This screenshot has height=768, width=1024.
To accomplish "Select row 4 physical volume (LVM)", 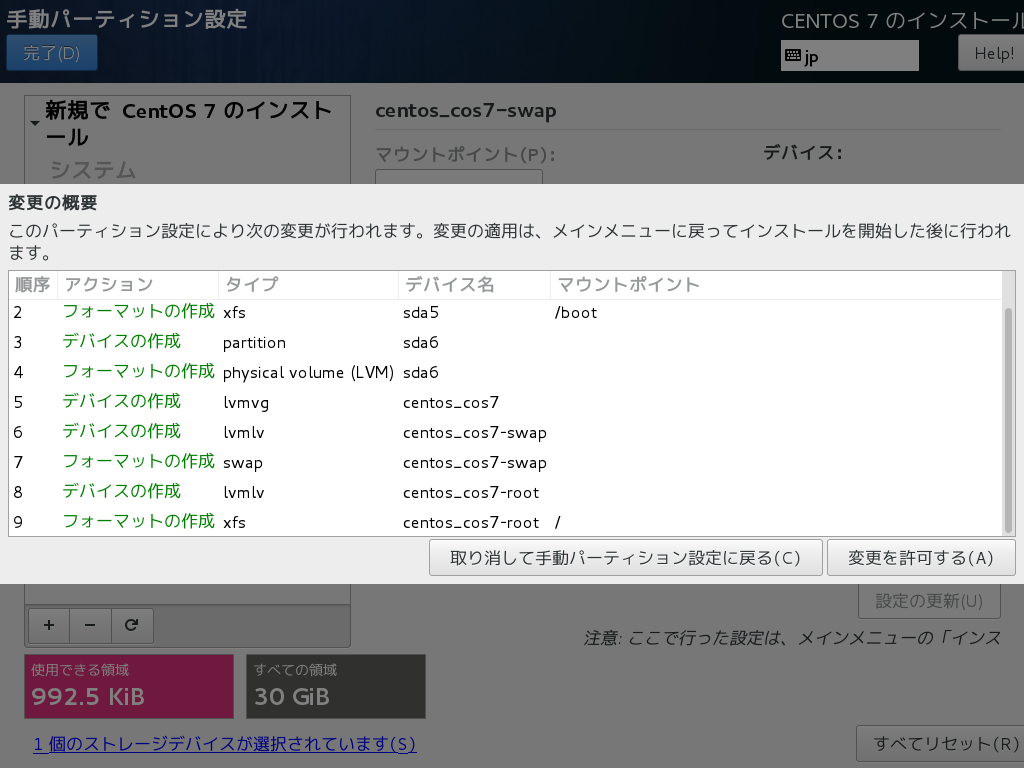I will tap(505, 372).
